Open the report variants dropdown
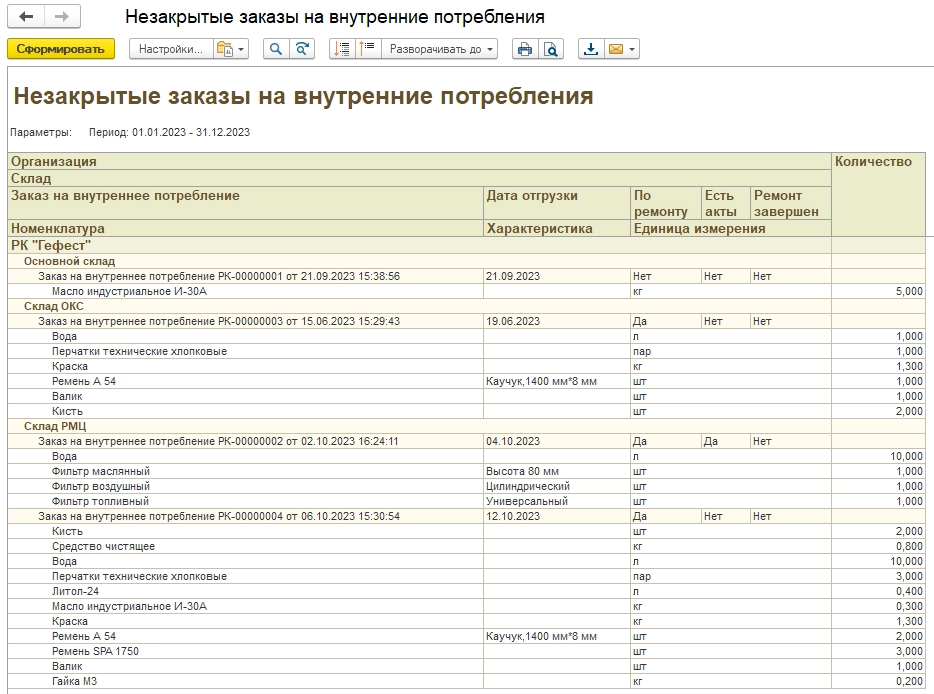Image resolution: width=934 pixels, height=694 pixels. [230, 49]
